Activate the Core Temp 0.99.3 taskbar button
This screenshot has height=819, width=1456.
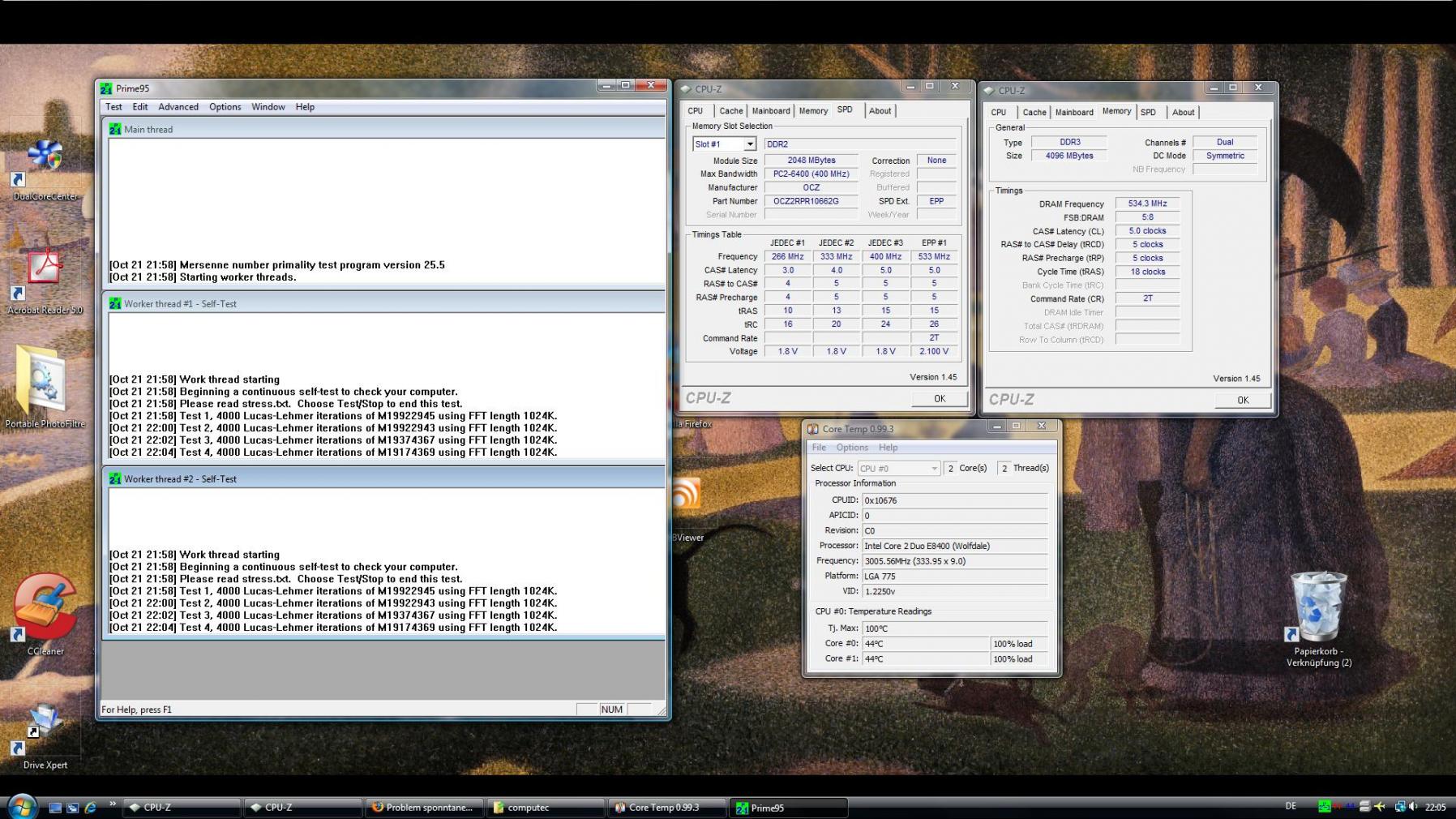[x=666, y=808]
